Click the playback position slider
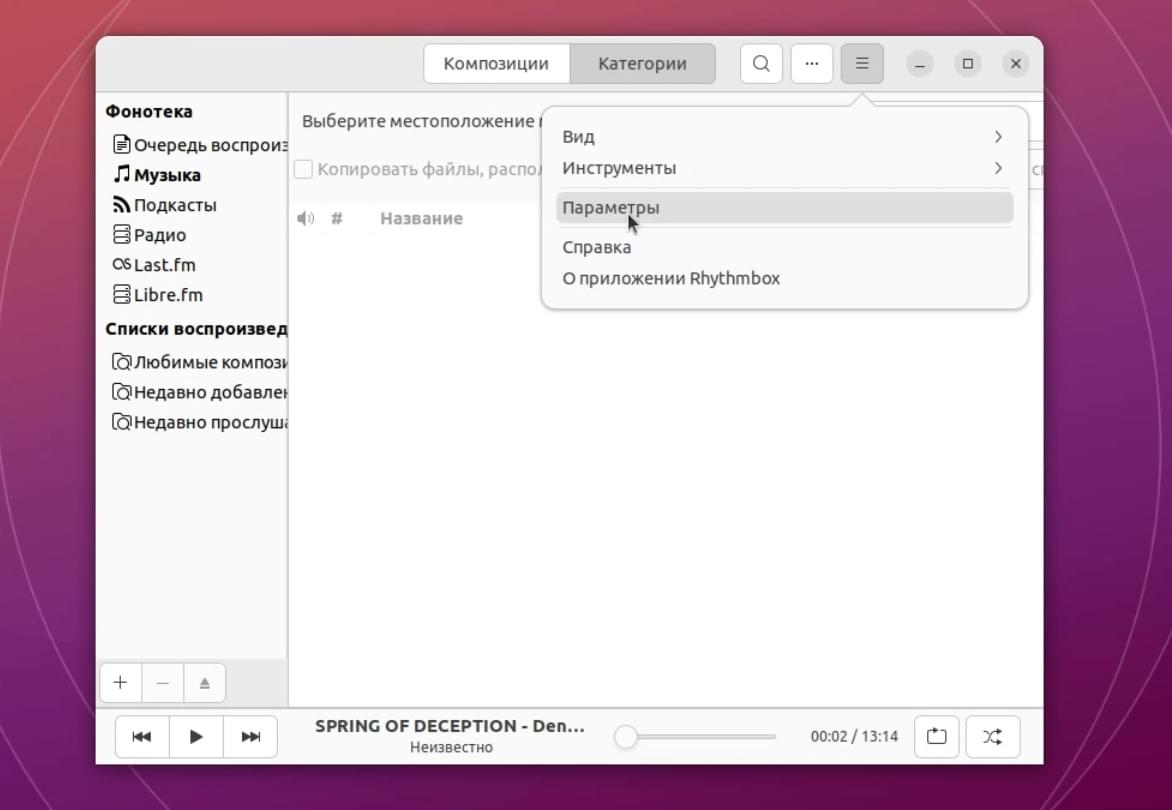1172x810 pixels. pyautogui.click(x=696, y=737)
